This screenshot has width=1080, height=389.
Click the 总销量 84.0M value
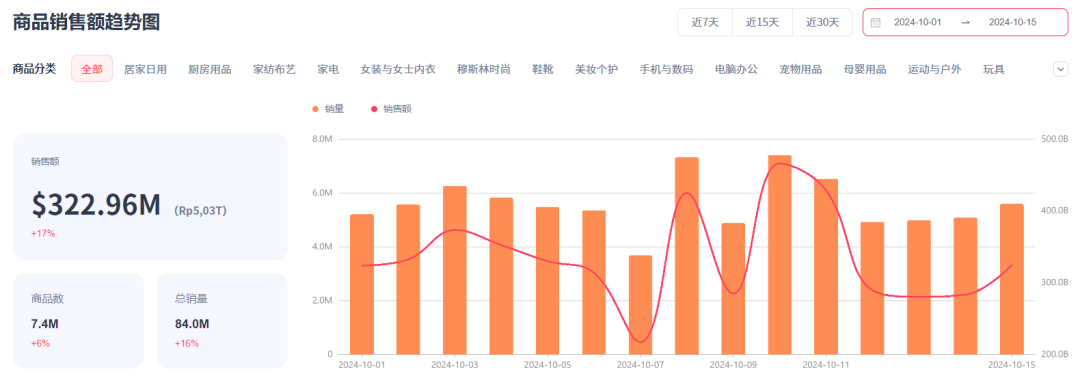[192, 324]
